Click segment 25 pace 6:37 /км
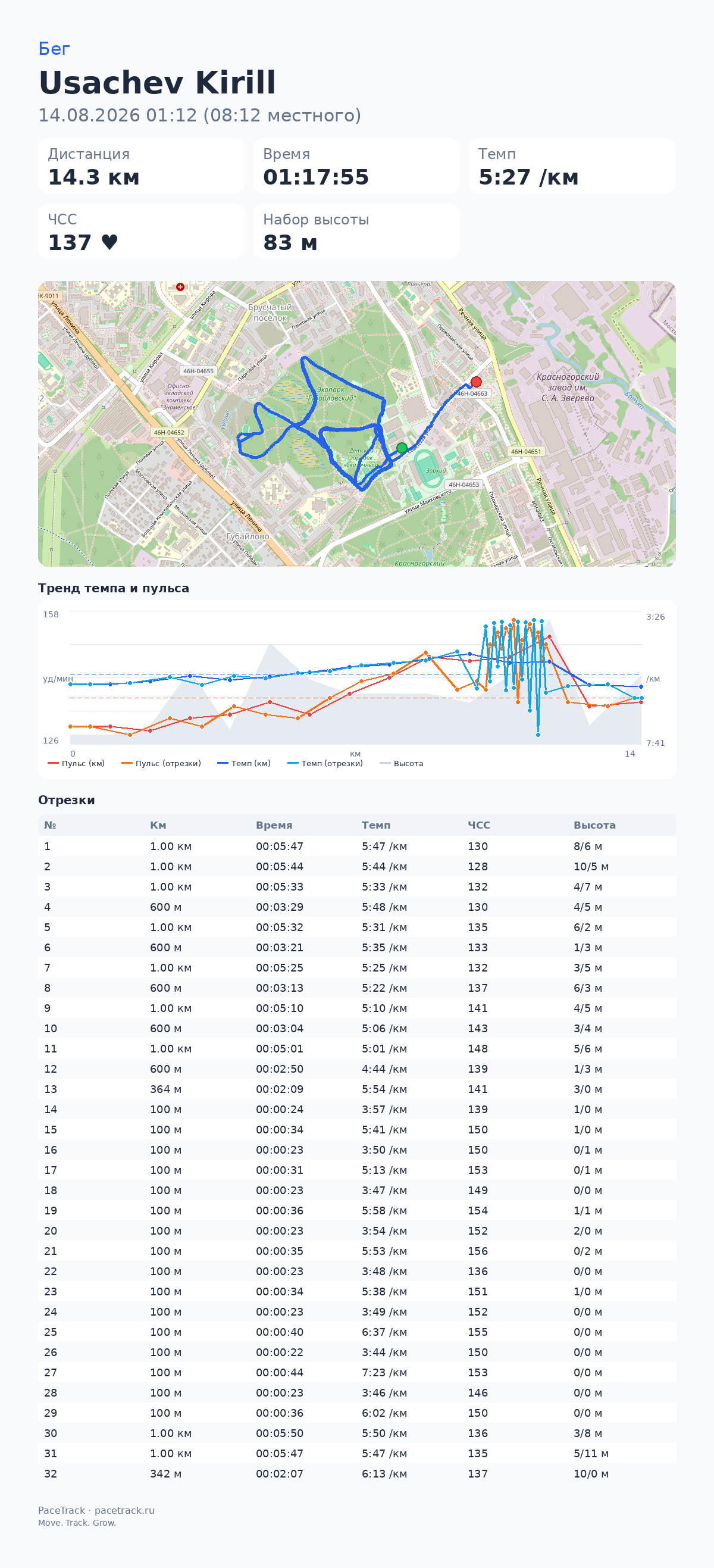Image resolution: width=714 pixels, height=1568 pixels. click(384, 1332)
